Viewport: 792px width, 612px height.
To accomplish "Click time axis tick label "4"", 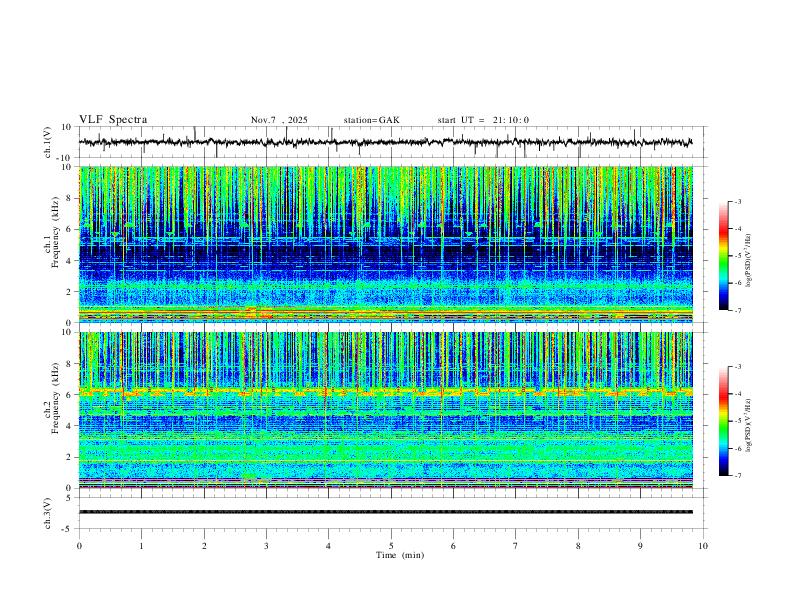I will pos(328,546).
